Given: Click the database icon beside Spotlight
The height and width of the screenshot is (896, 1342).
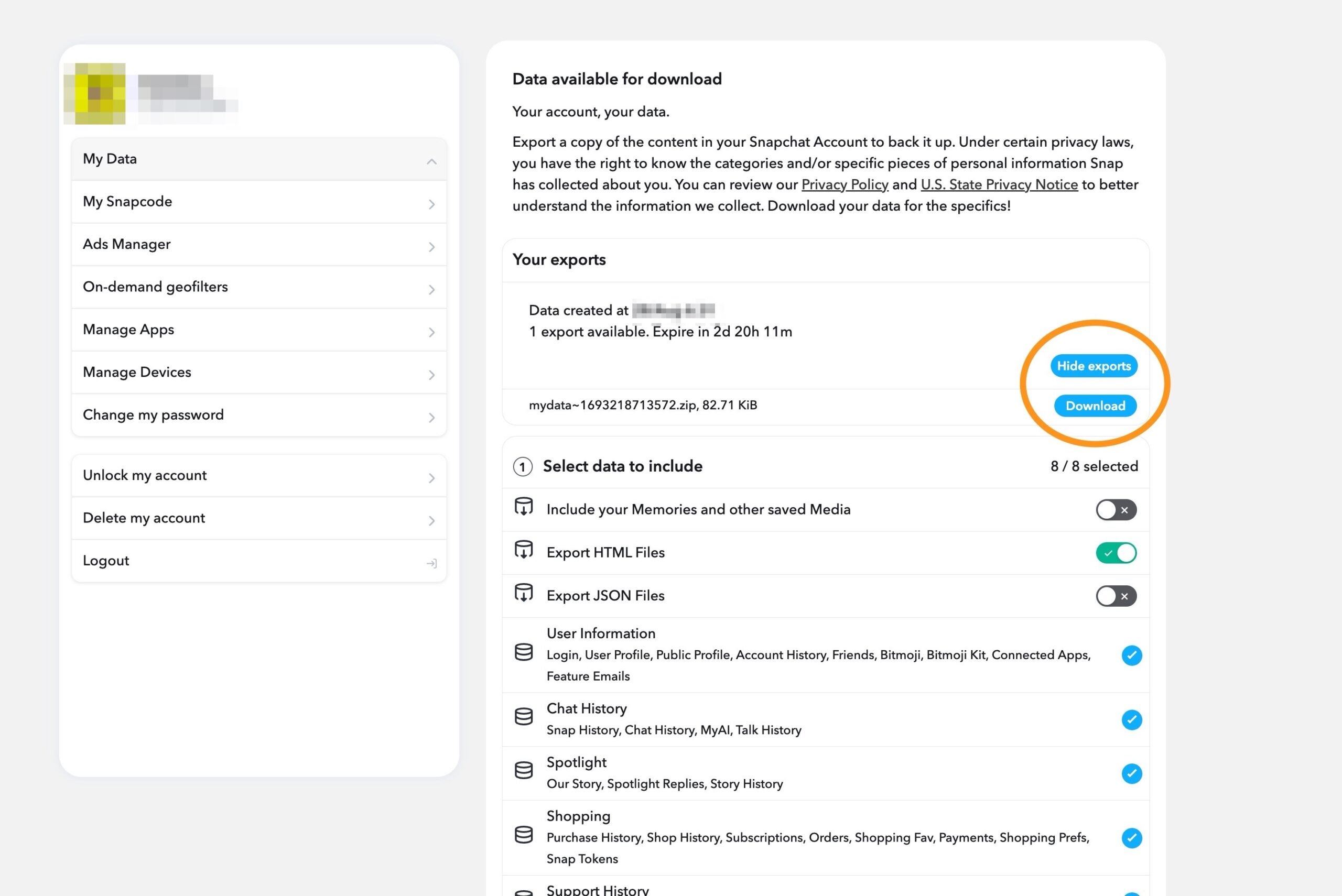Looking at the screenshot, I should click(523, 770).
